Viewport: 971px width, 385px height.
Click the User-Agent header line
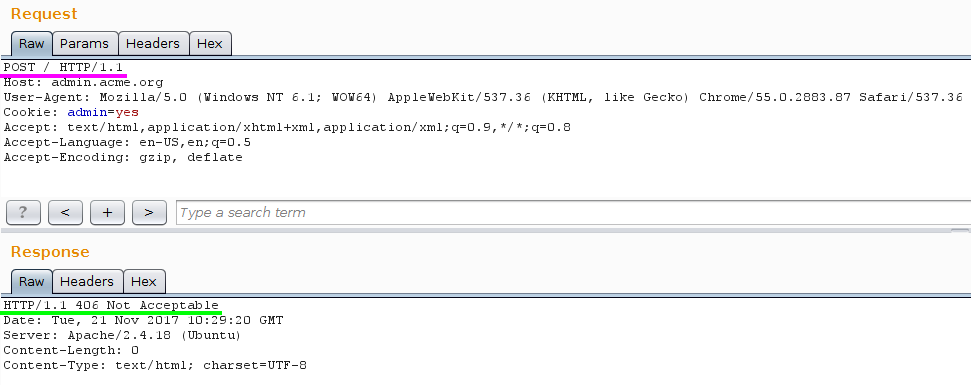[x=483, y=97]
